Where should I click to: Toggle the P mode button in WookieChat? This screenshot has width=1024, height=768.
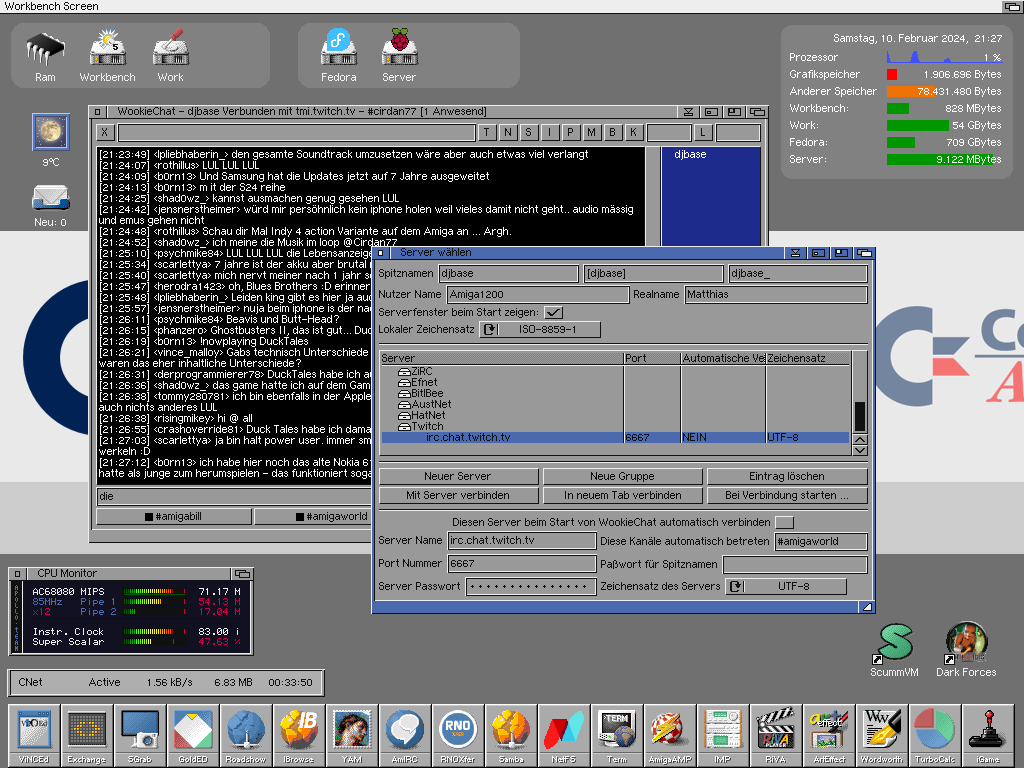coord(570,133)
